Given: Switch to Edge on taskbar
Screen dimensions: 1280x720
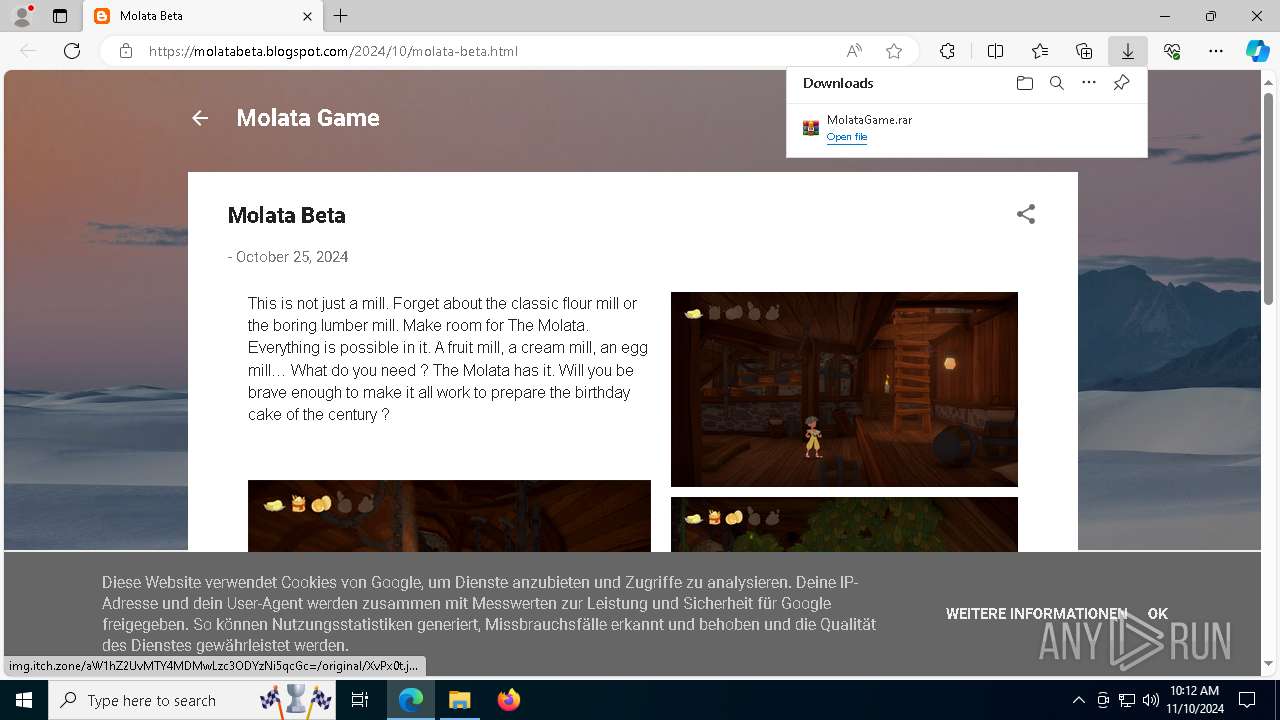Looking at the screenshot, I should (x=411, y=700).
